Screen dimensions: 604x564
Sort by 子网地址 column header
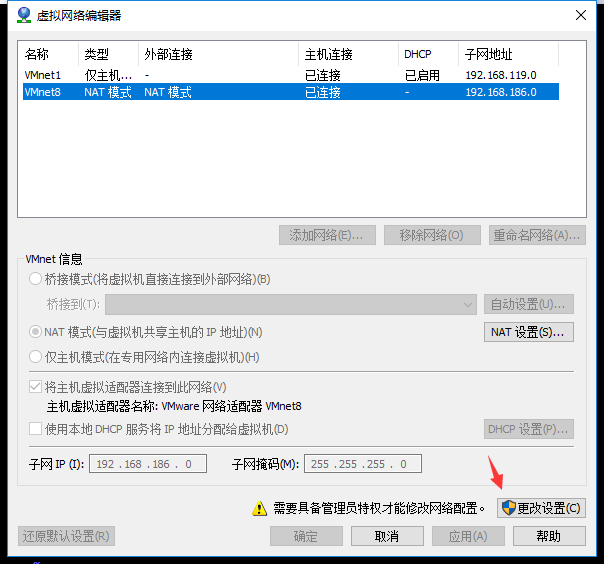[x=508, y=54]
